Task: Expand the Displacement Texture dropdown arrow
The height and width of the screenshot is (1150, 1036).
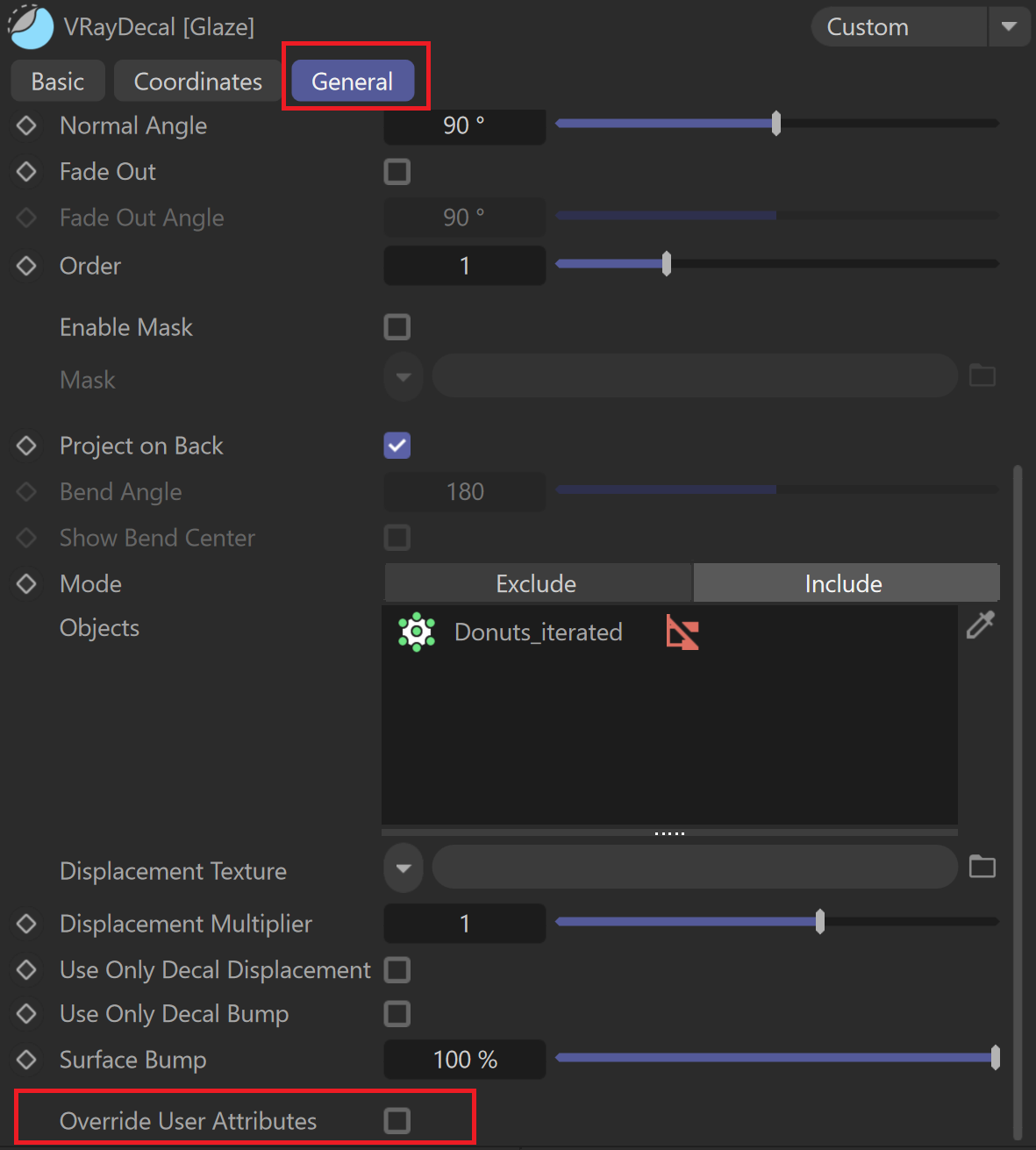Action: [404, 868]
